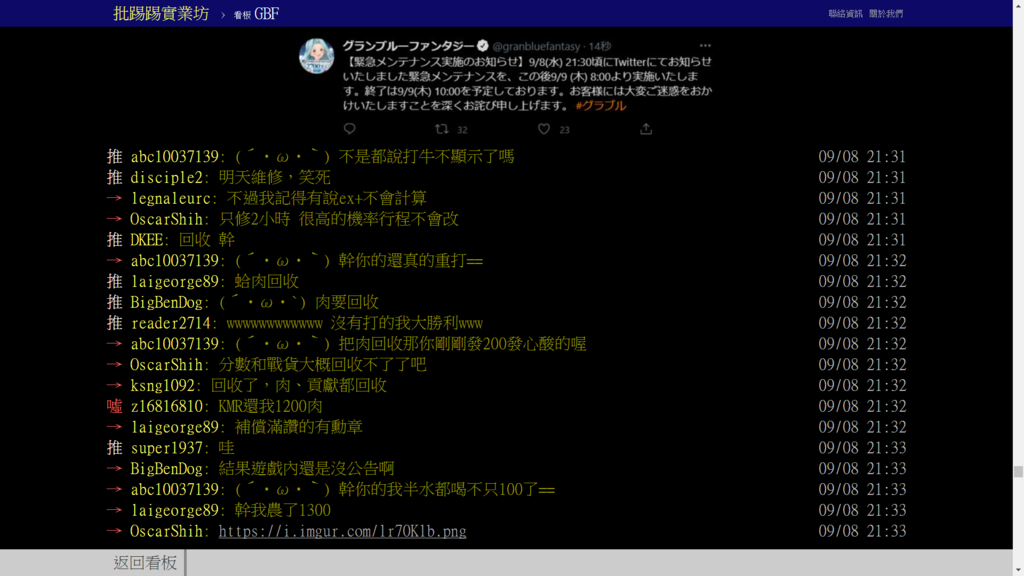This screenshot has height=576, width=1024.
Task: Click super1937's comment 哇
Action: pos(226,448)
